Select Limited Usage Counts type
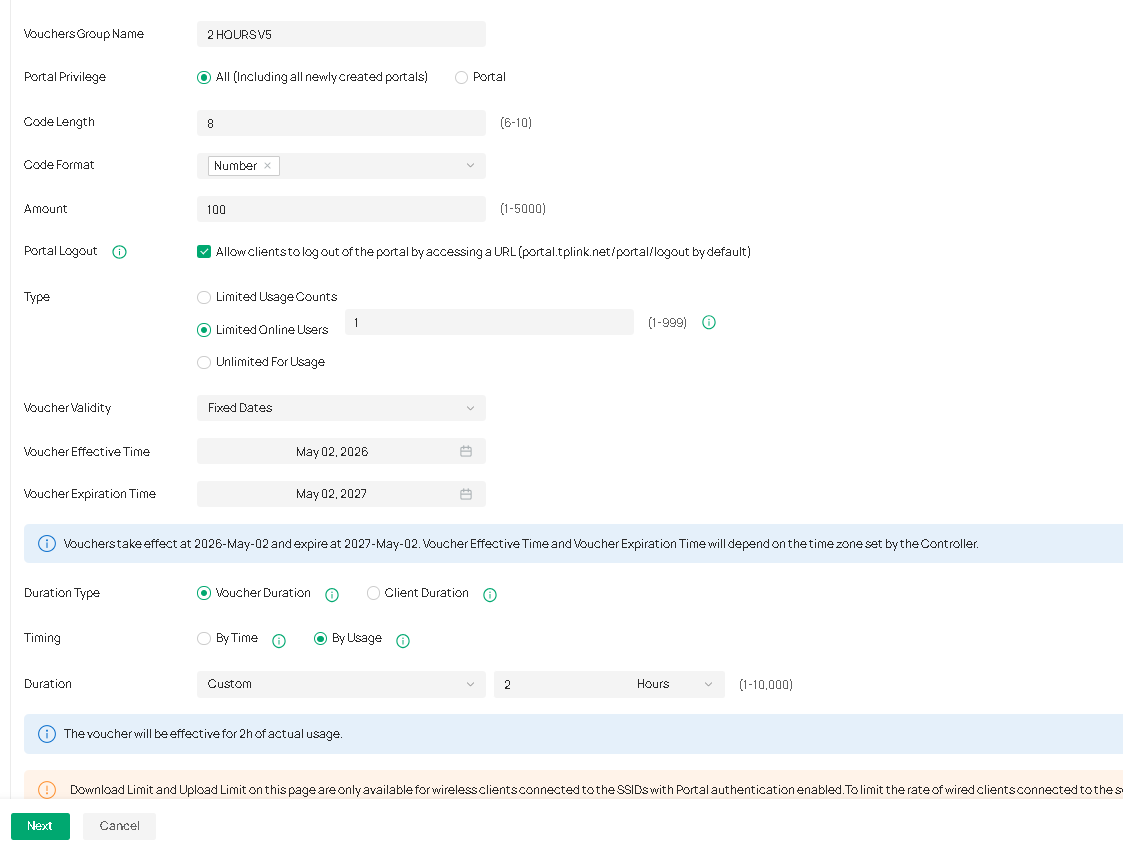This screenshot has width=1123, height=853. click(204, 297)
